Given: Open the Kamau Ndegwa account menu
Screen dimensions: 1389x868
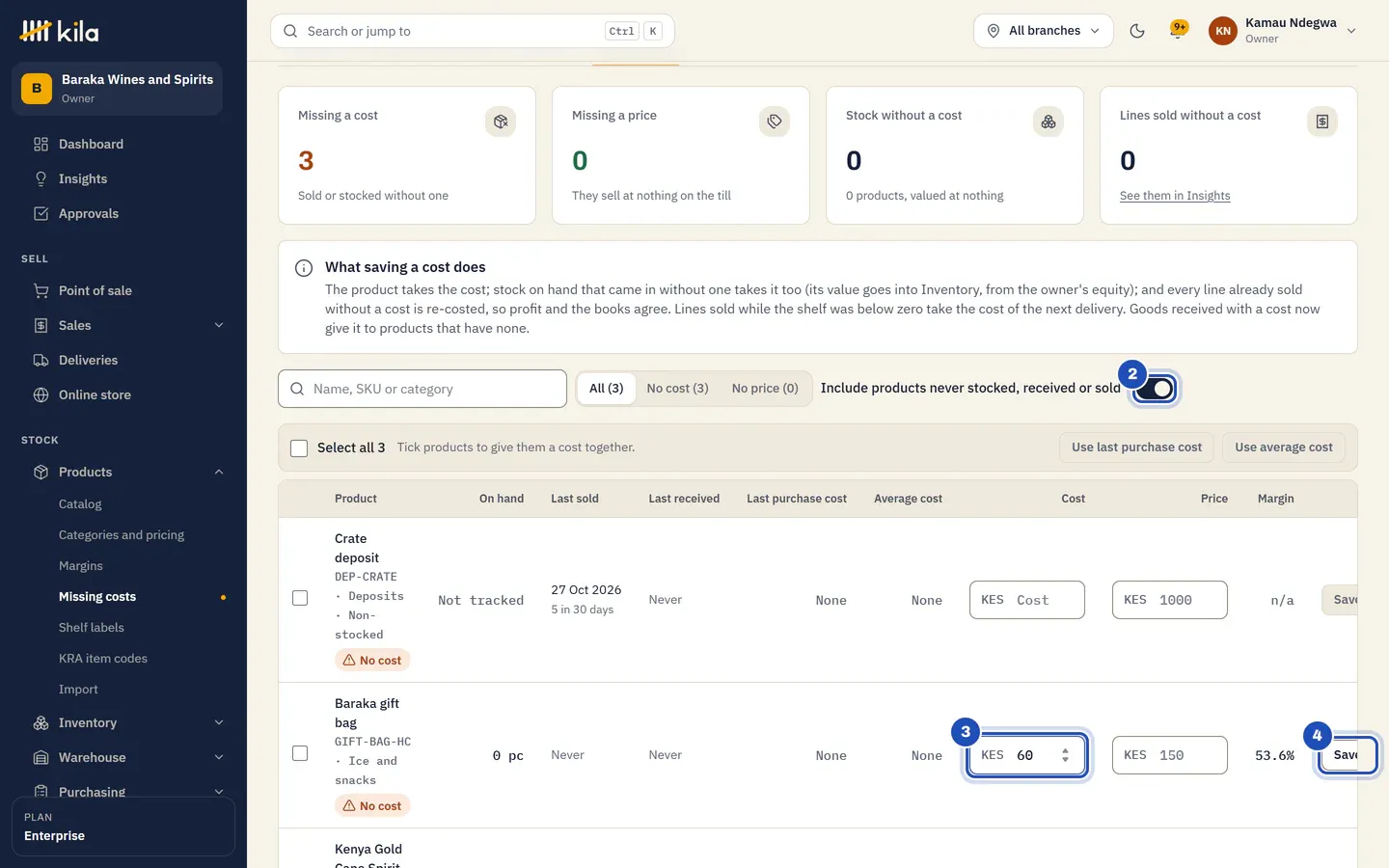Looking at the screenshot, I should [x=1283, y=31].
